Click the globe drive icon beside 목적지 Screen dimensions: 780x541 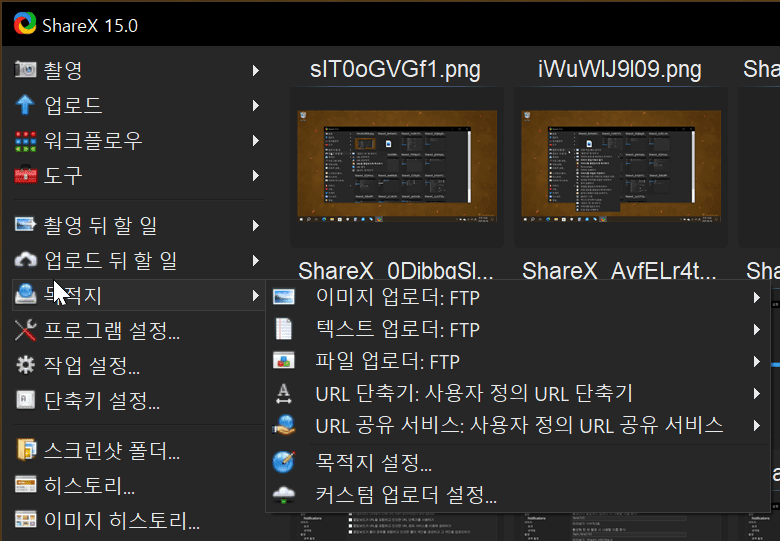coord(25,295)
